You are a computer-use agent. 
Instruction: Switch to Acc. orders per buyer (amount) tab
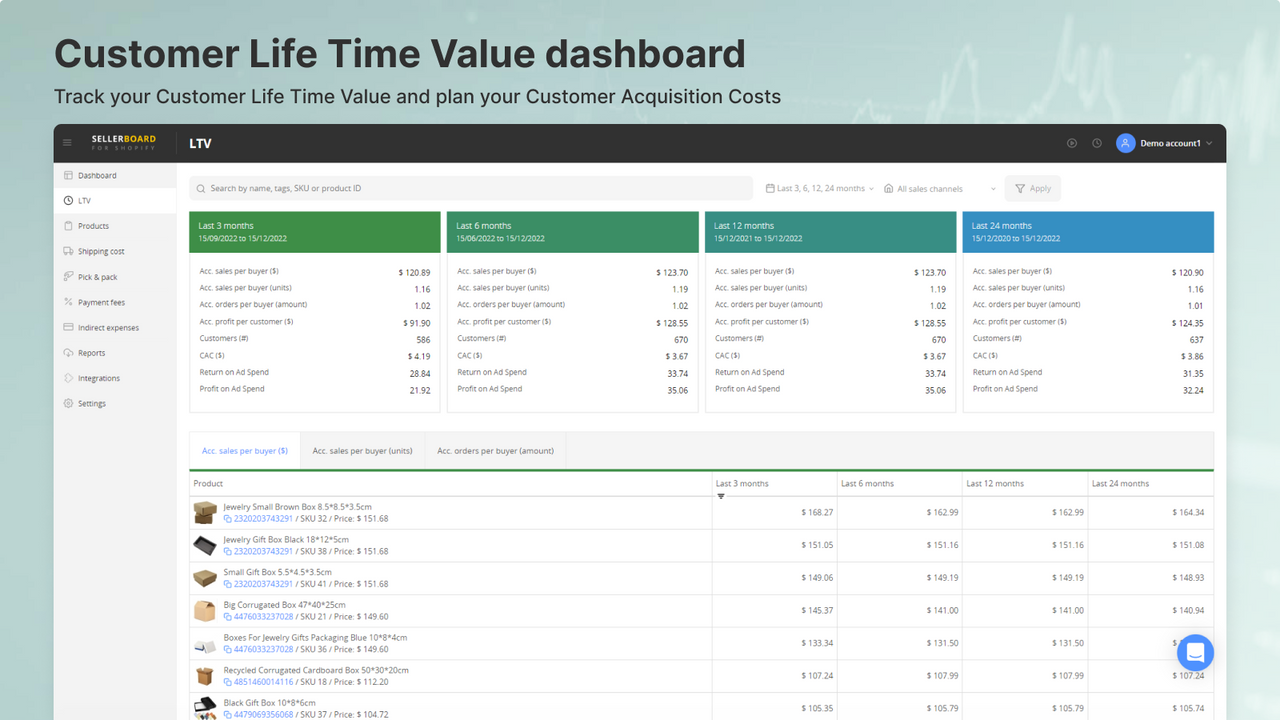(495, 451)
